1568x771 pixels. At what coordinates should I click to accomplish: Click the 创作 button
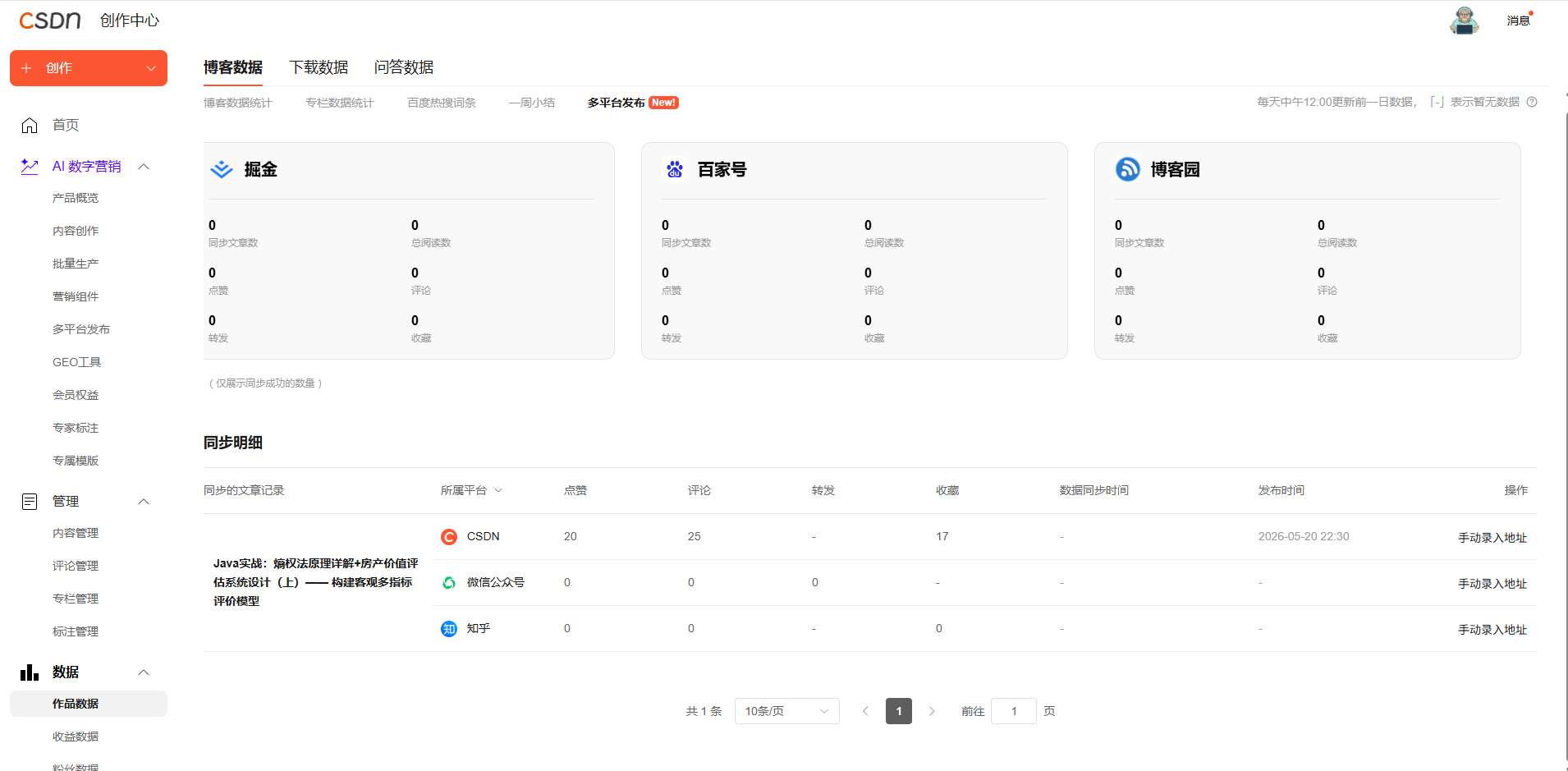(x=89, y=68)
